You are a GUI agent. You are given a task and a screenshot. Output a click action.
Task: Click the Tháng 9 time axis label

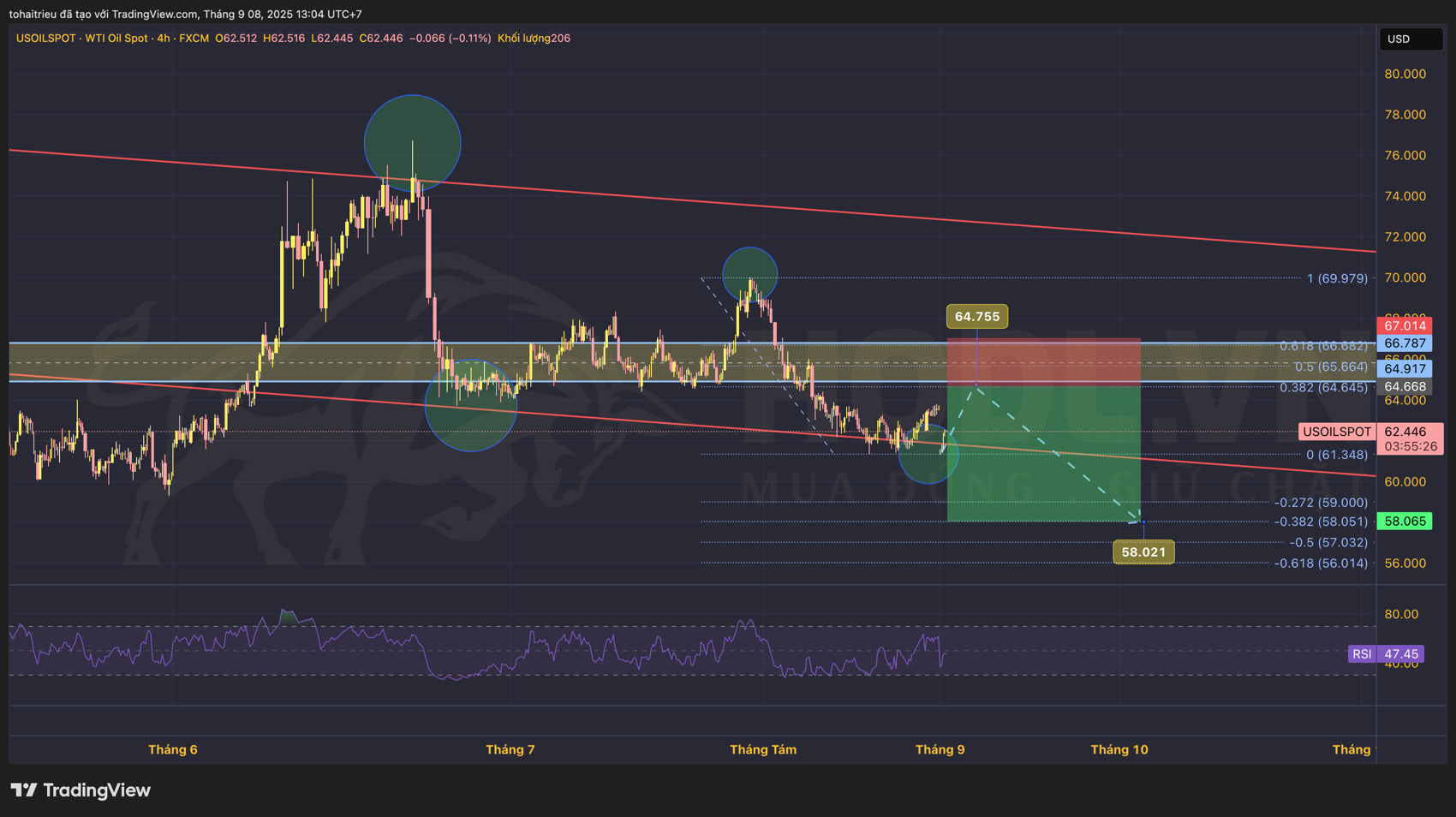pyautogui.click(x=940, y=749)
